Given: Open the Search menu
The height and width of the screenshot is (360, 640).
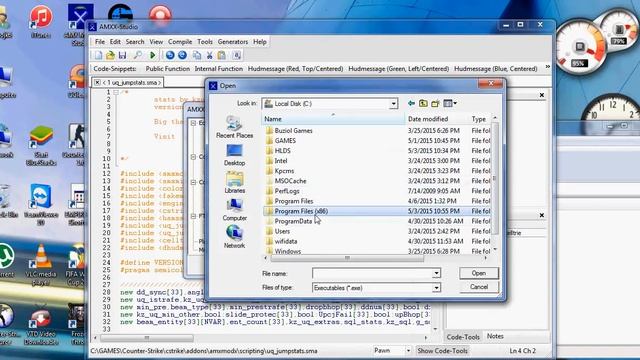Looking at the screenshot, I should click(x=135, y=42).
